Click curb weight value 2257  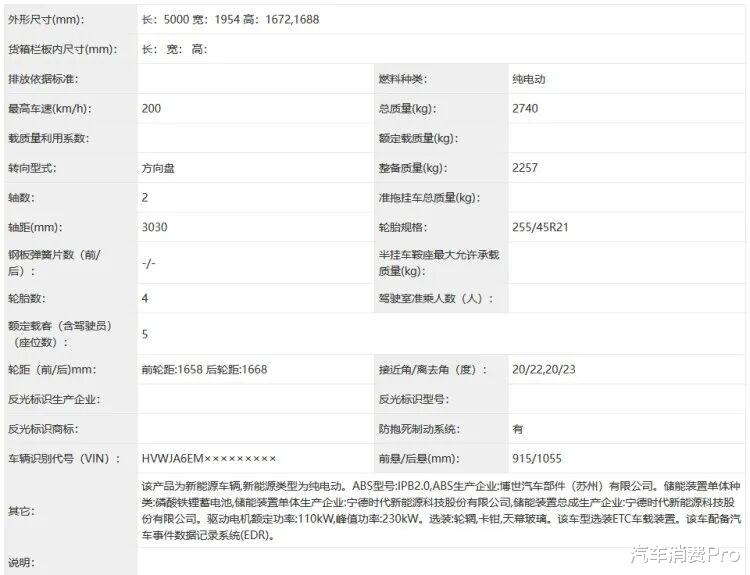pyautogui.click(x=525, y=168)
